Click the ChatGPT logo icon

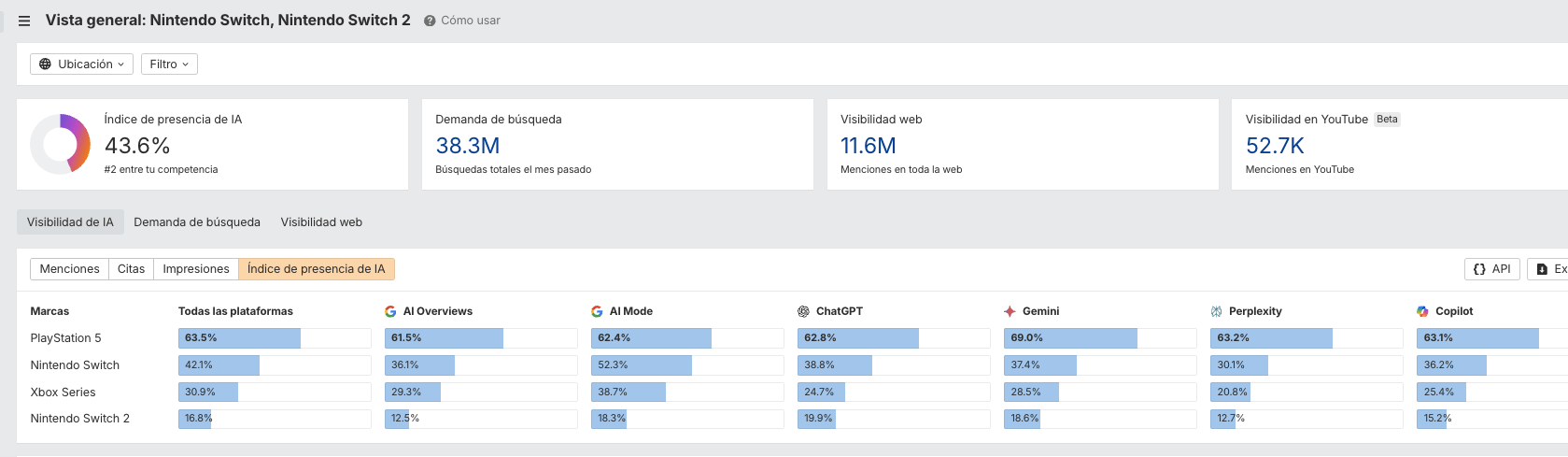tap(803, 311)
